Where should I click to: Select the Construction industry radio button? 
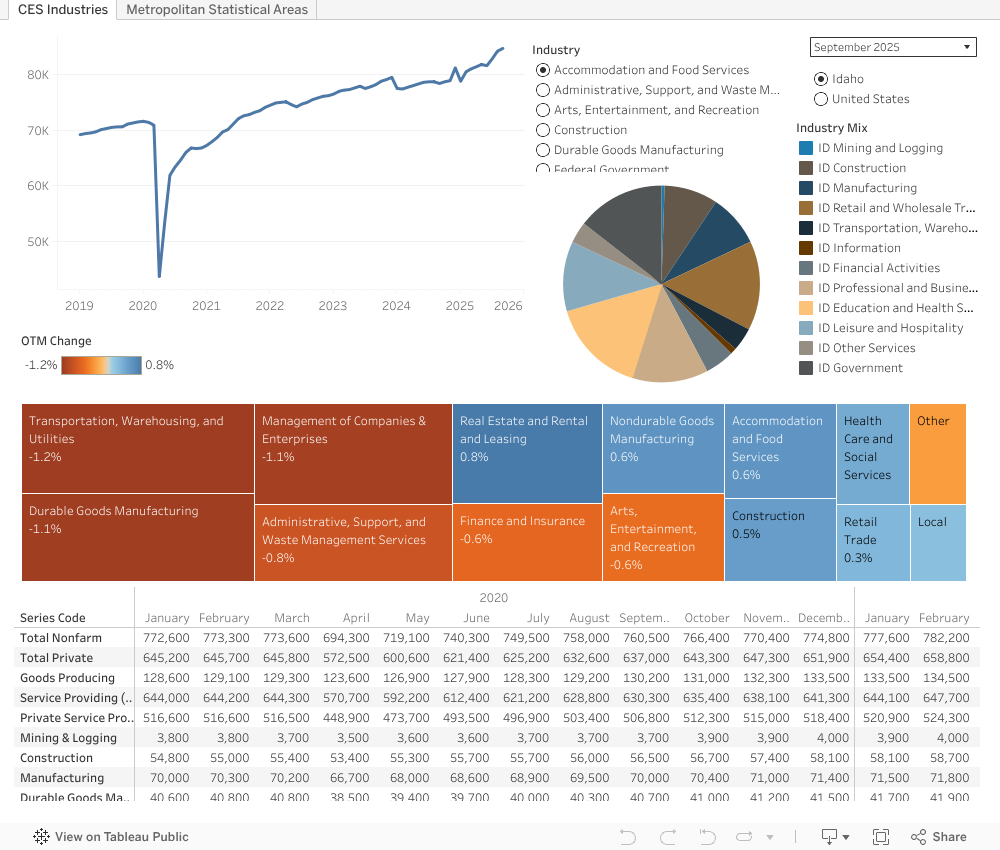click(543, 130)
